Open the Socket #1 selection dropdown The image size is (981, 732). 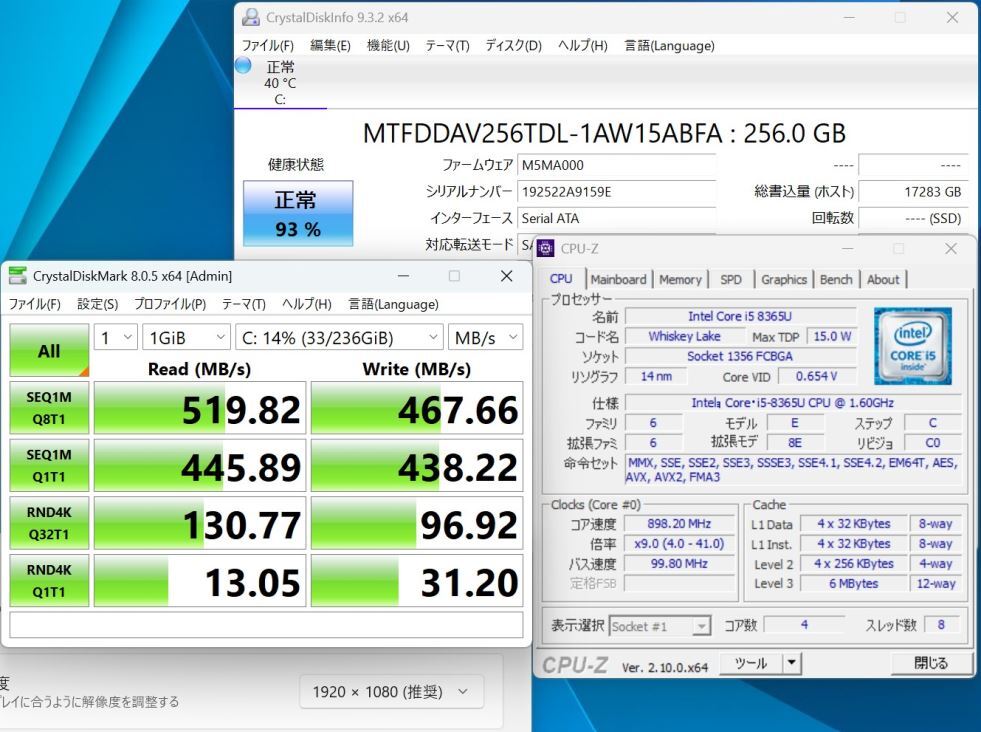pyautogui.click(x=660, y=626)
